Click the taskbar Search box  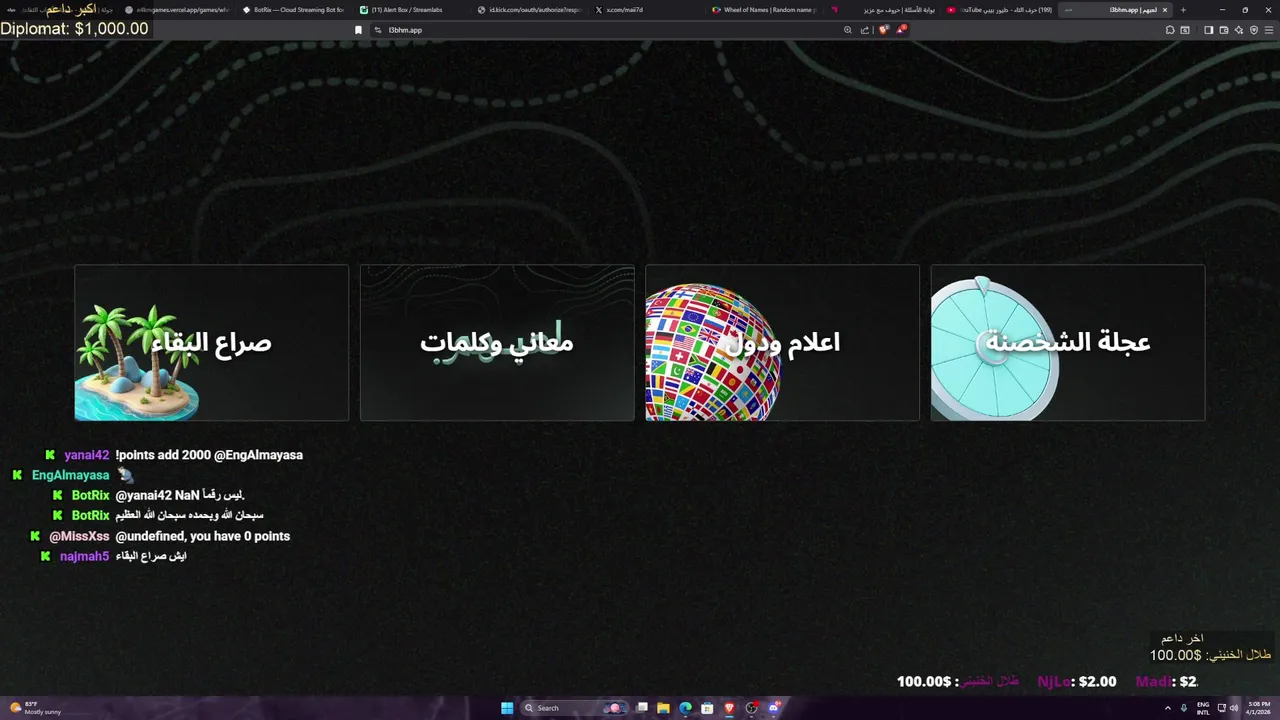(573, 708)
